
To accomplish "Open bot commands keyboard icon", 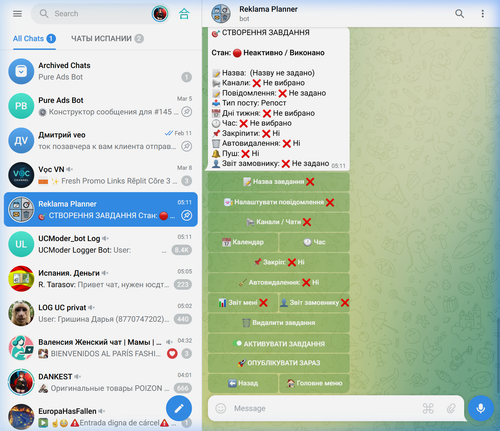I will pos(428,408).
